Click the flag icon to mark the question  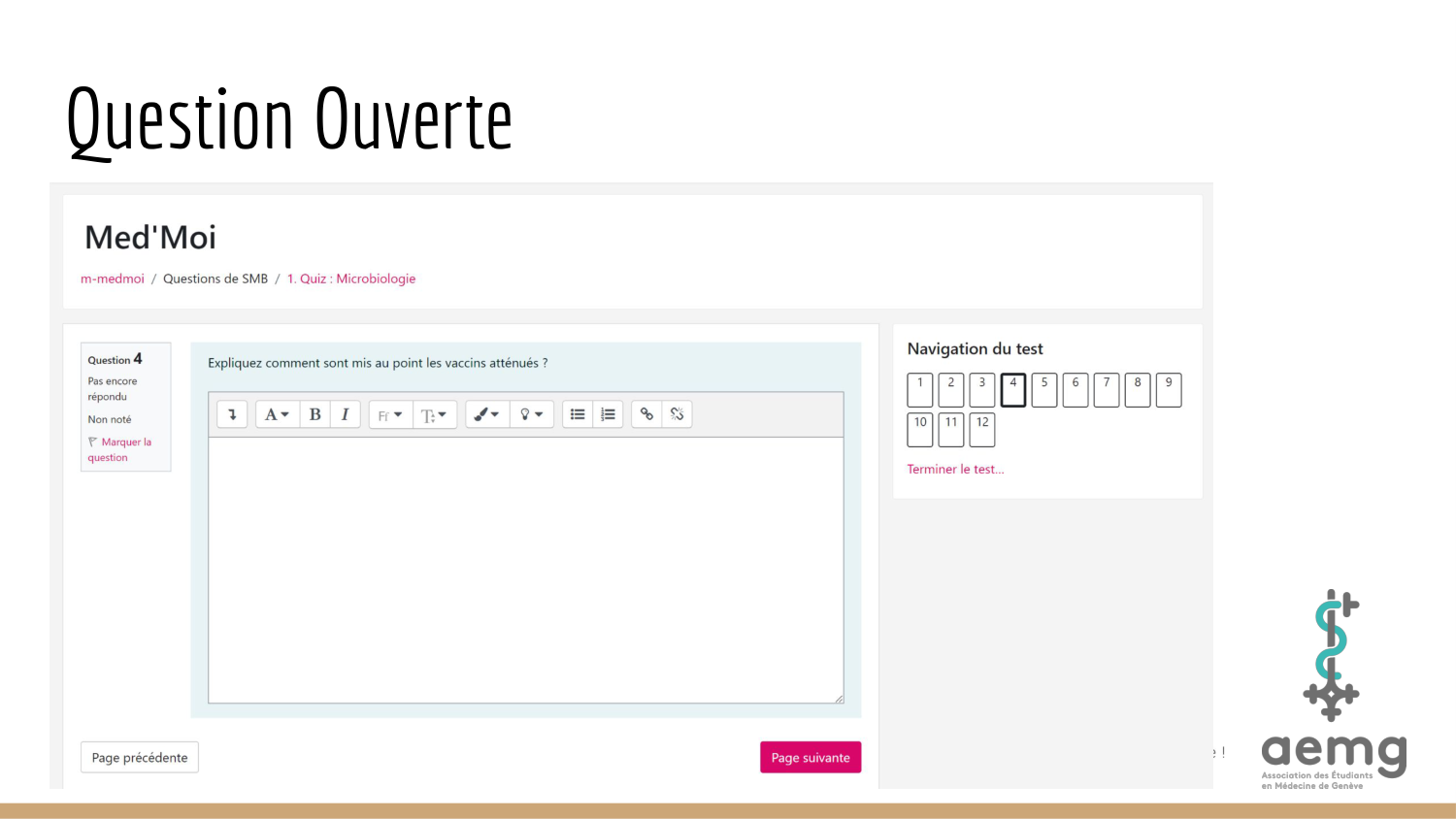(x=92, y=442)
